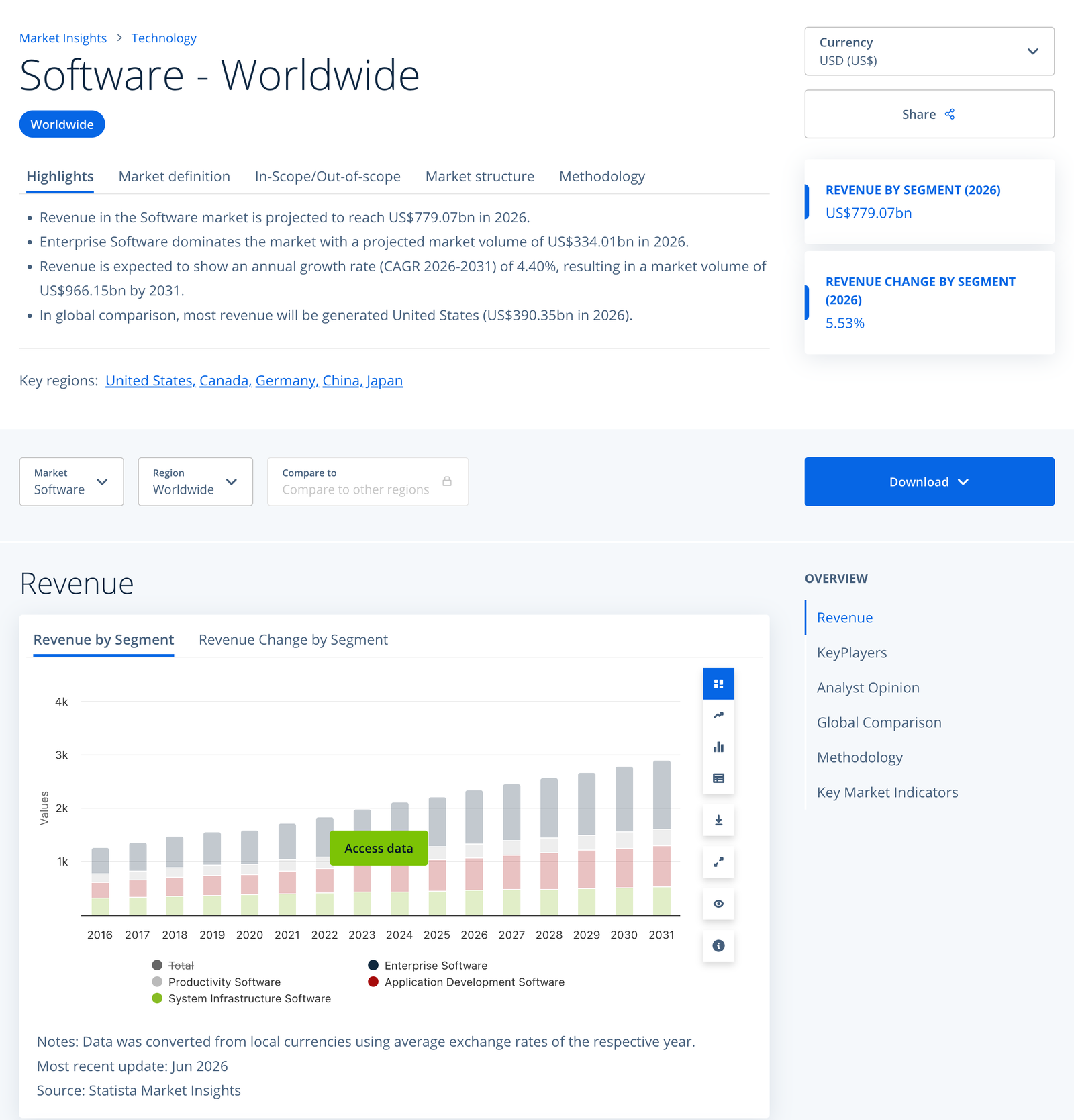Click the Market Insights breadcrumb link
The height and width of the screenshot is (1120, 1074).
(x=63, y=38)
